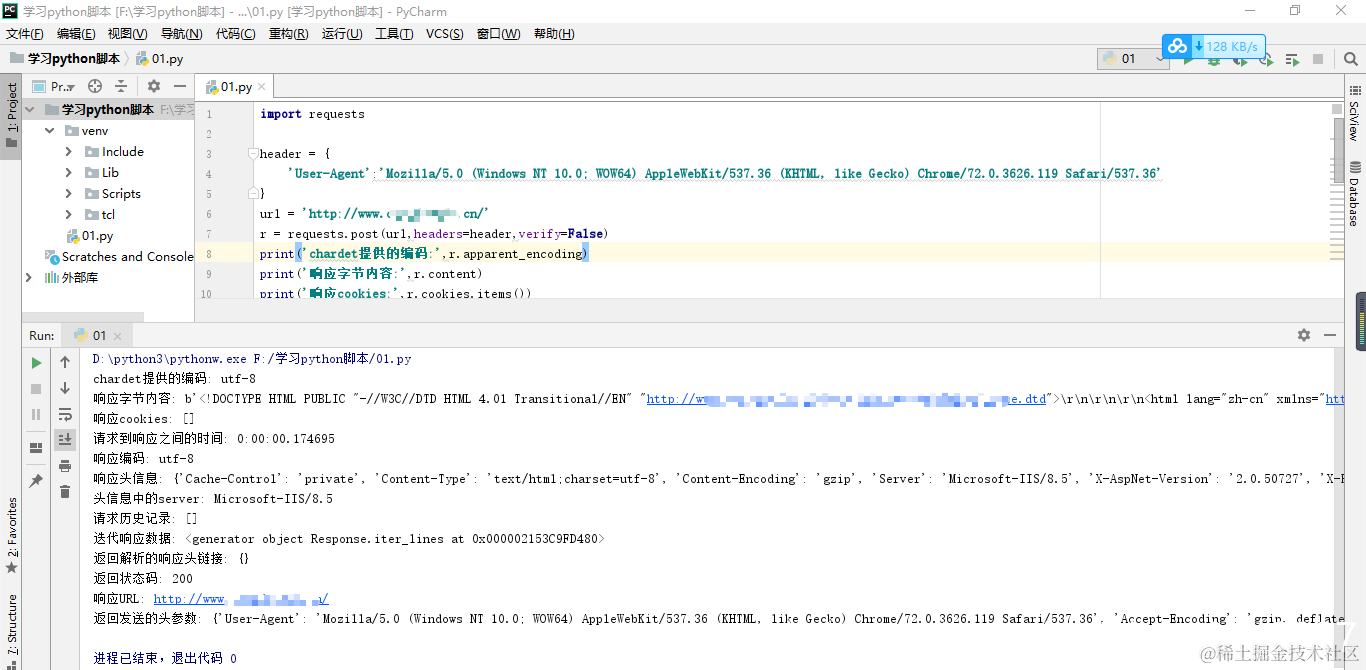This screenshot has width=1366, height=670.
Task: Click 学习python脚本 in breadcrumb bar
Action: pyautogui.click(x=64, y=59)
